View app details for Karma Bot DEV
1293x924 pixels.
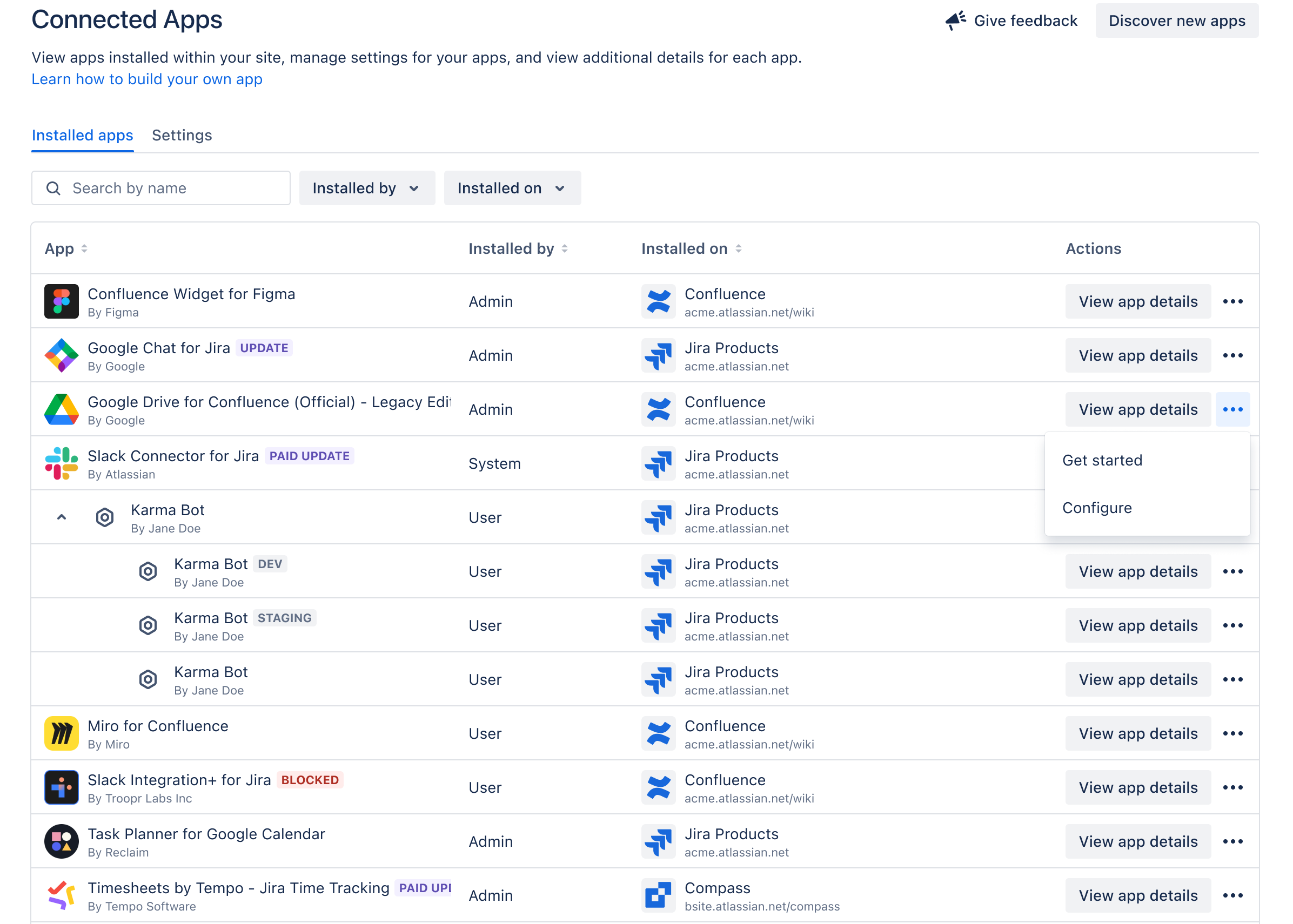click(1138, 571)
